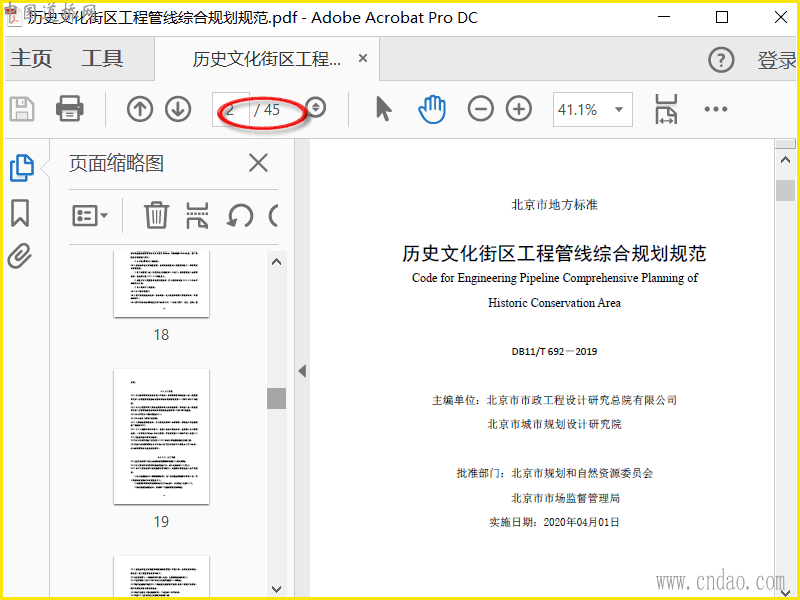Image resolution: width=800 pixels, height=600 pixels.
Task: Select page 18 thumbnail
Action: tap(161, 284)
